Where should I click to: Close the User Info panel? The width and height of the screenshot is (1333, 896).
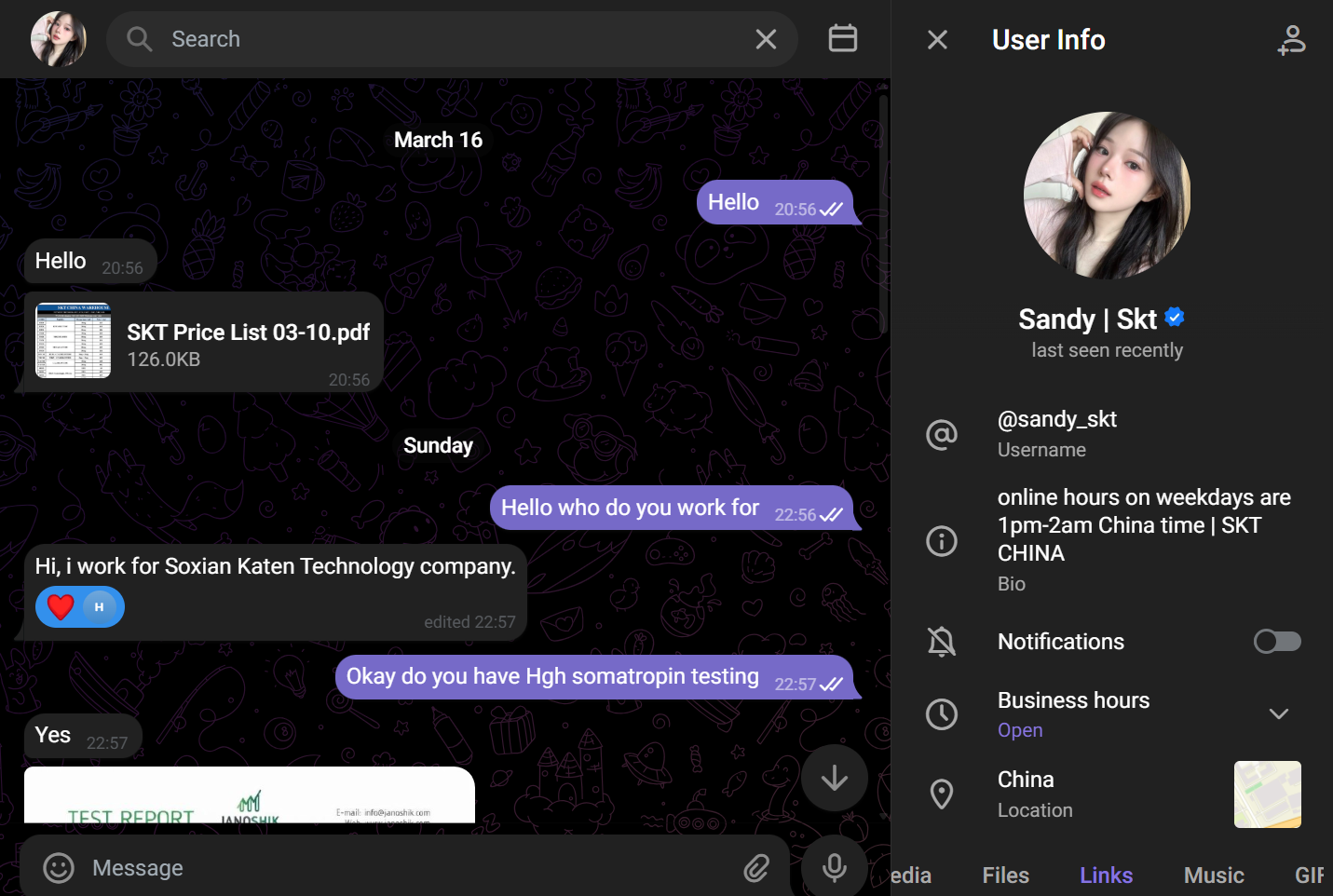click(937, 39)
